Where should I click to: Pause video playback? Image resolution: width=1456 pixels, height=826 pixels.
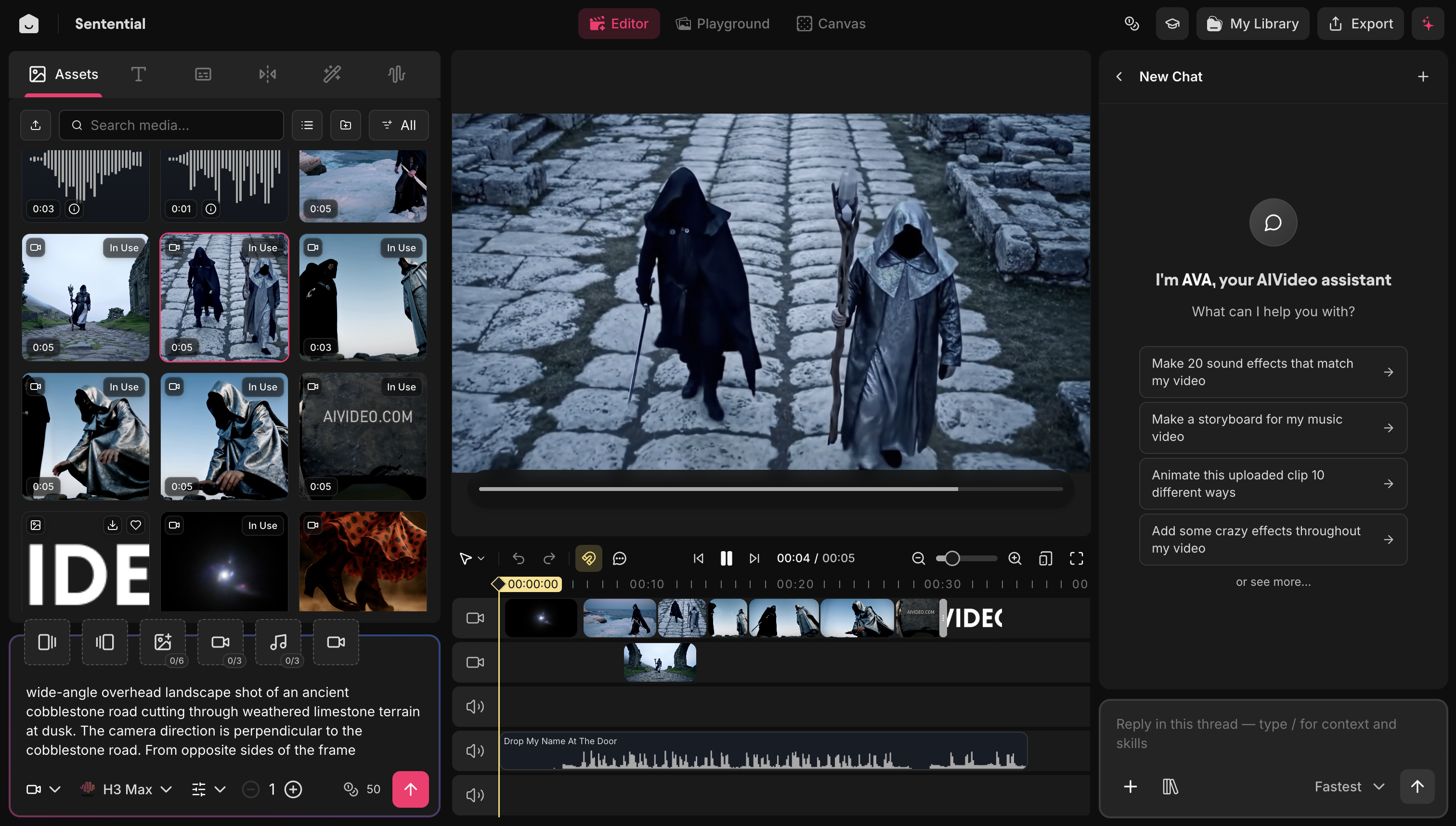tap(726, 558)
